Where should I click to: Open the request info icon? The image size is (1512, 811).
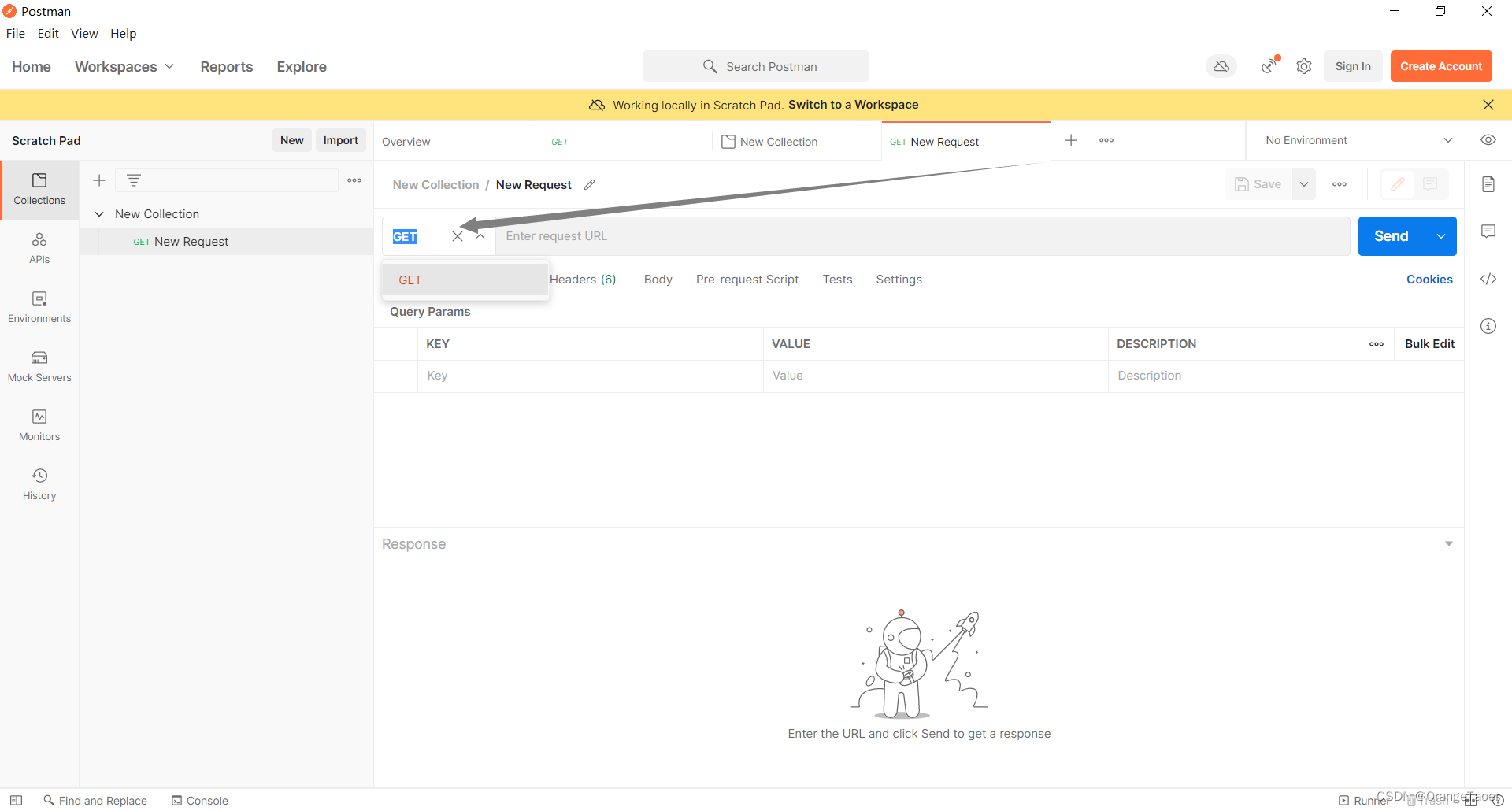(1488, 326)
